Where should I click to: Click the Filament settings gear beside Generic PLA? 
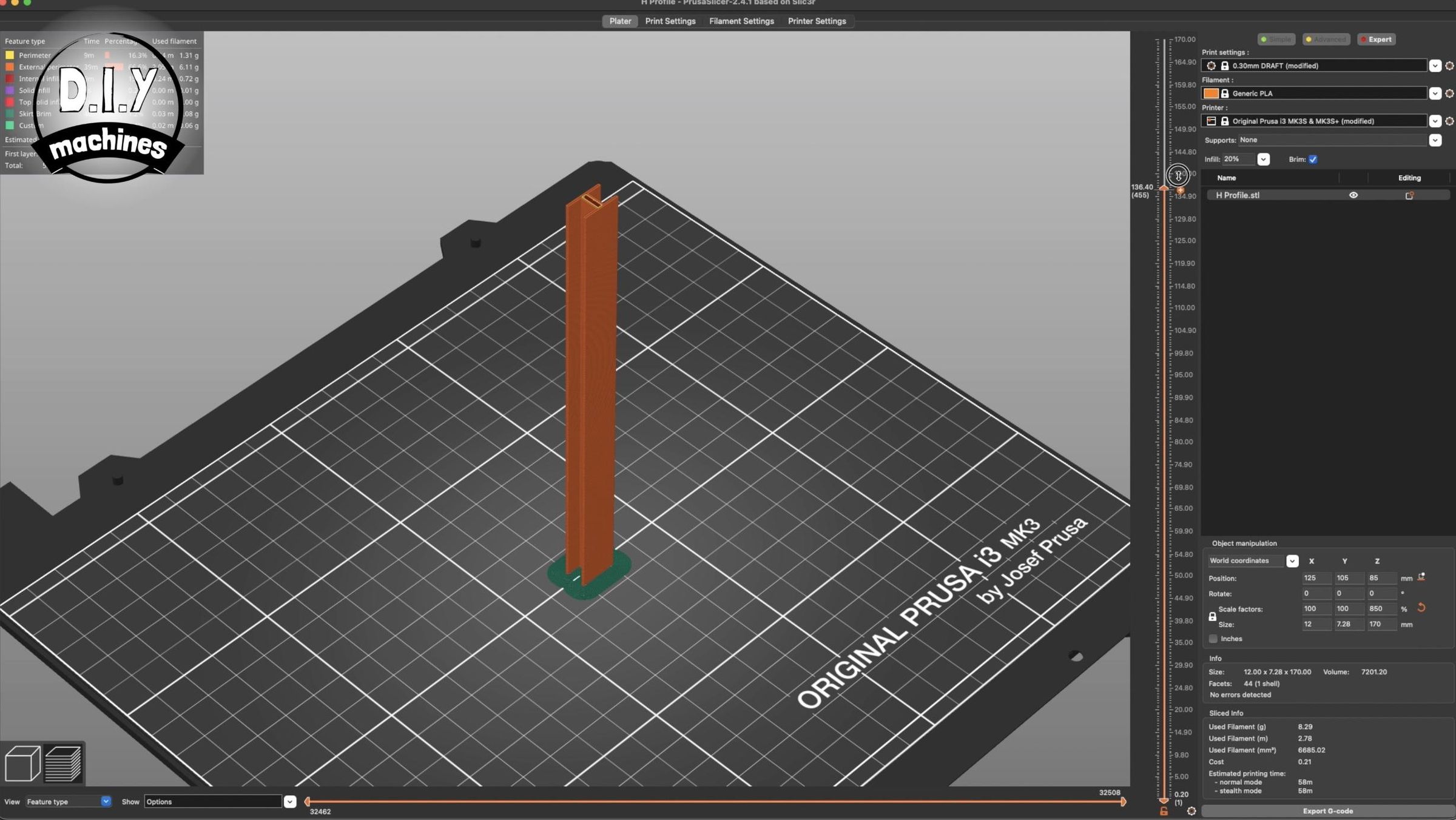pos(1449,93)
